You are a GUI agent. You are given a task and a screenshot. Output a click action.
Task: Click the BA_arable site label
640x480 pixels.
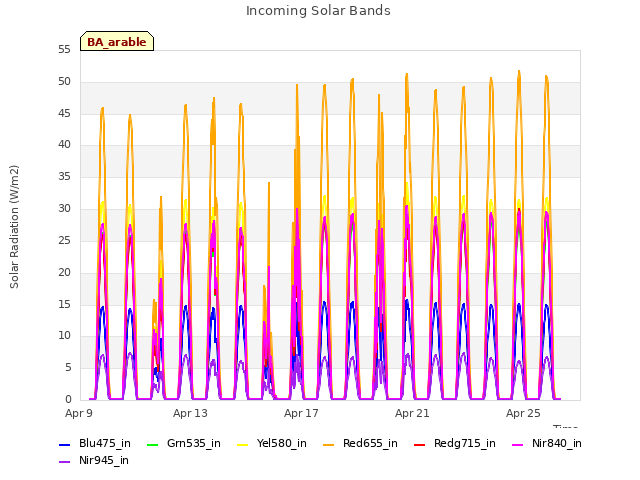[117, 42]
